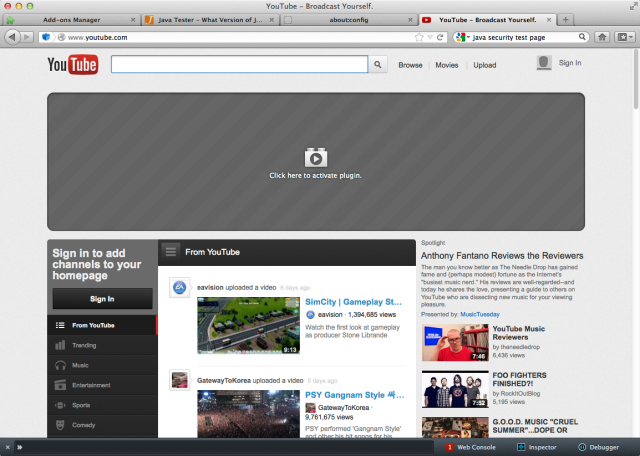Click the GatewayToKorea channel avatar icon
The width and height of the screenshot is (640, 456).
pos(179,380)
